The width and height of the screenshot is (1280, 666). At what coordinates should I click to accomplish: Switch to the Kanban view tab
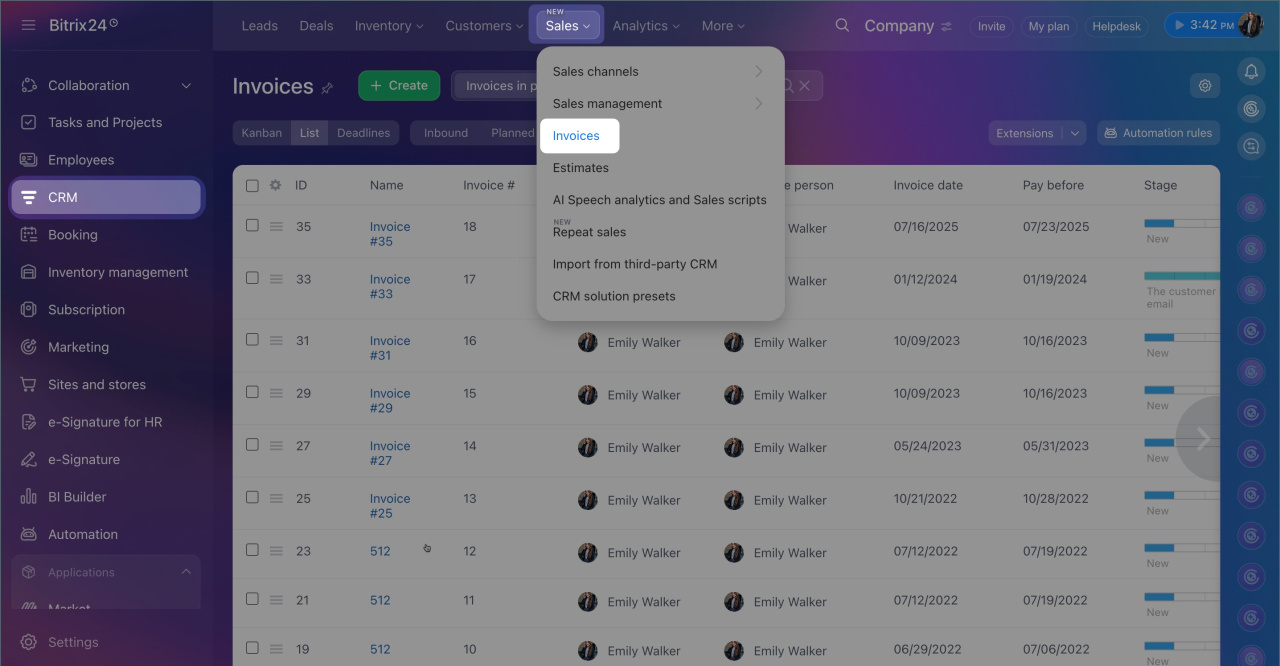pyautogui.click(x=261, y=133)
